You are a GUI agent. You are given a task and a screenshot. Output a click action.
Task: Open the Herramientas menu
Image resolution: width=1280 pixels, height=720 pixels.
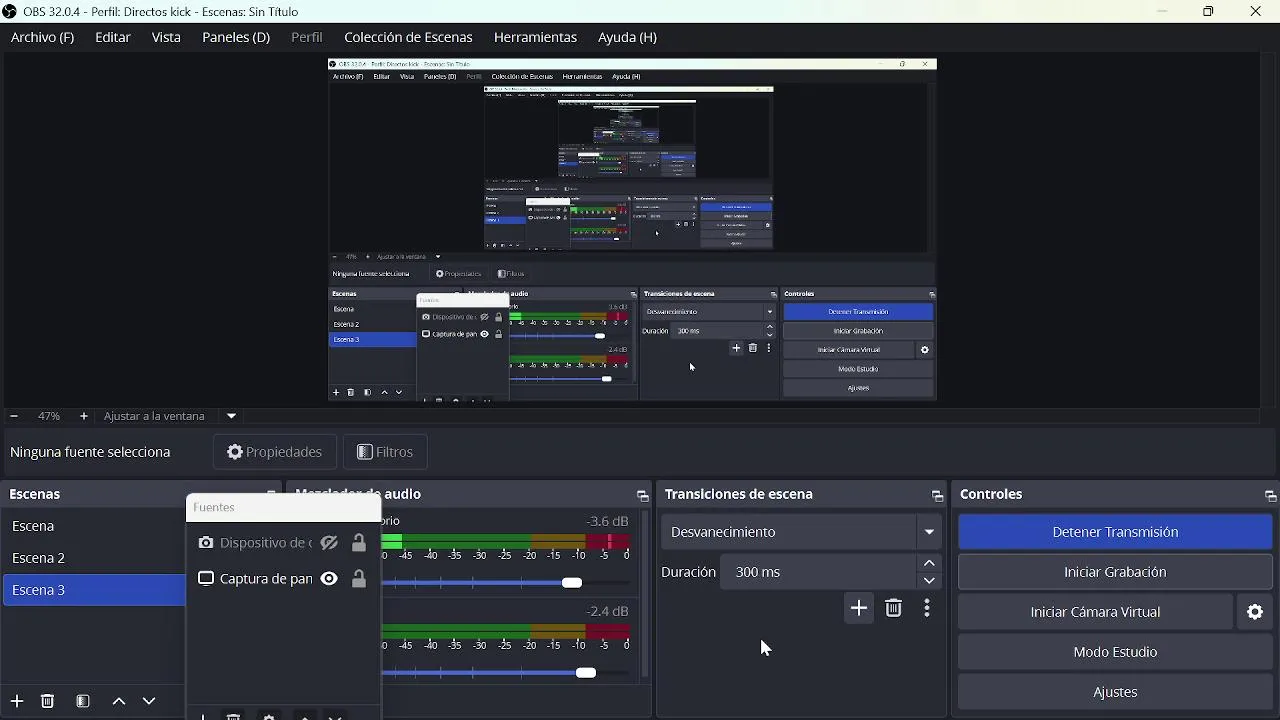(x=535, y=37)
